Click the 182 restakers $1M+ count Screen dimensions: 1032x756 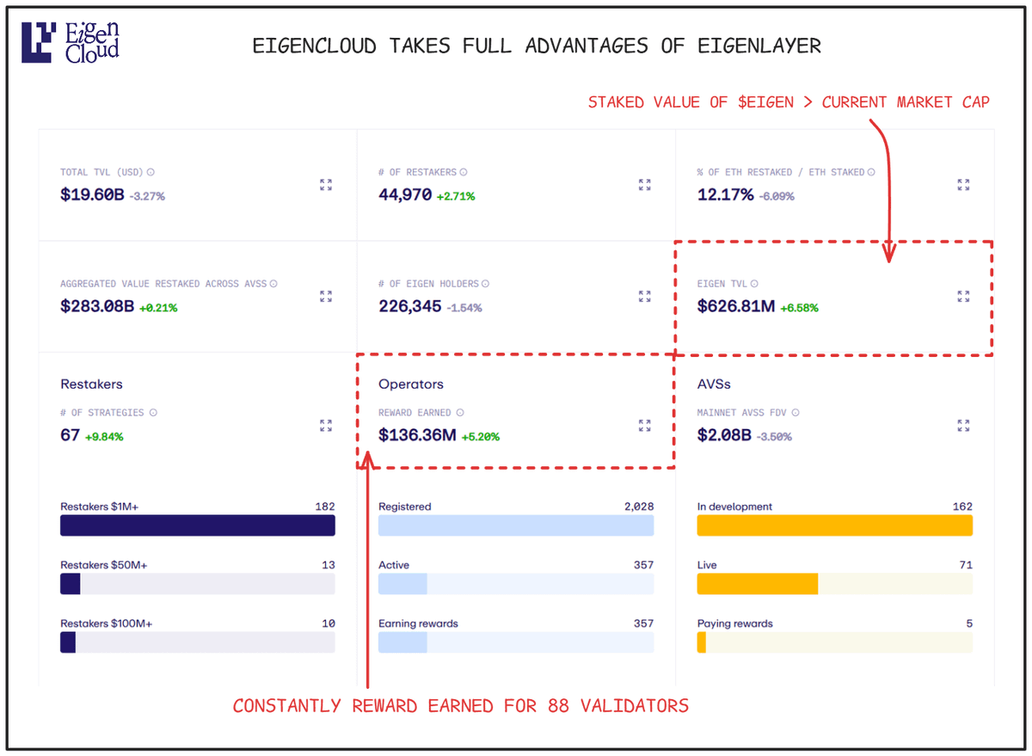325,507
